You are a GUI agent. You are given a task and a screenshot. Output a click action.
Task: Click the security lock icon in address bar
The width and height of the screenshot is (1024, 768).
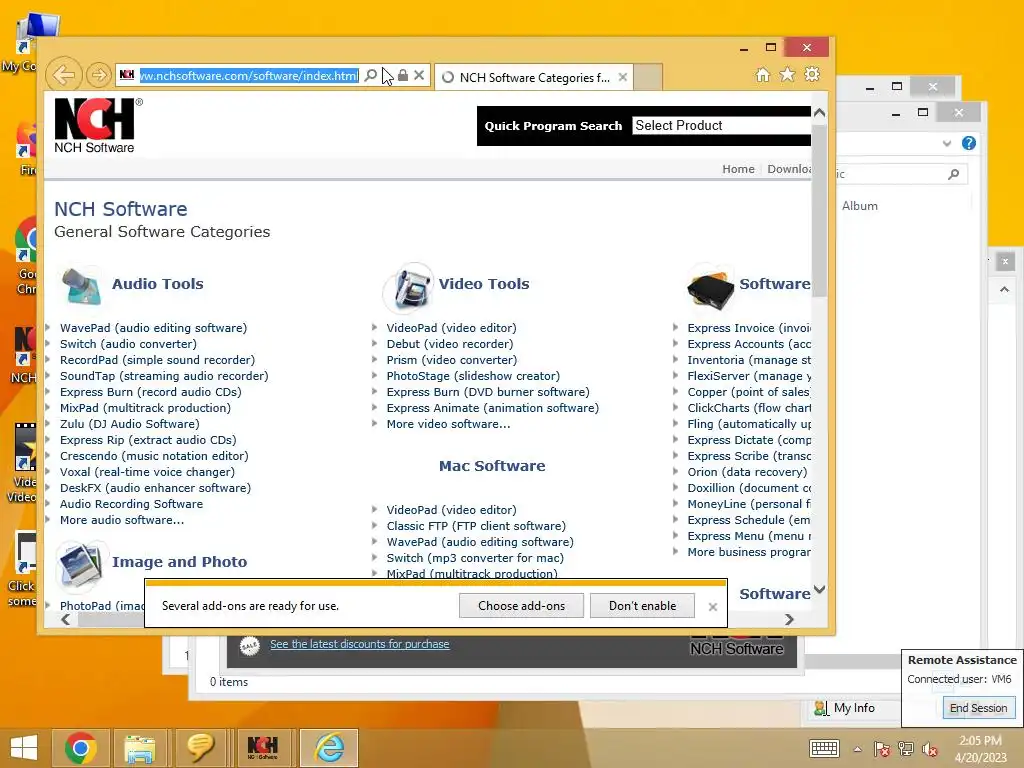point(403,76)
